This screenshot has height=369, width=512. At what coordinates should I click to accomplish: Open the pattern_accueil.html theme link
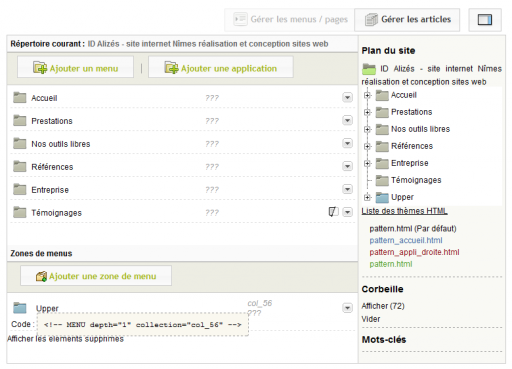click(x=406, y=240)
